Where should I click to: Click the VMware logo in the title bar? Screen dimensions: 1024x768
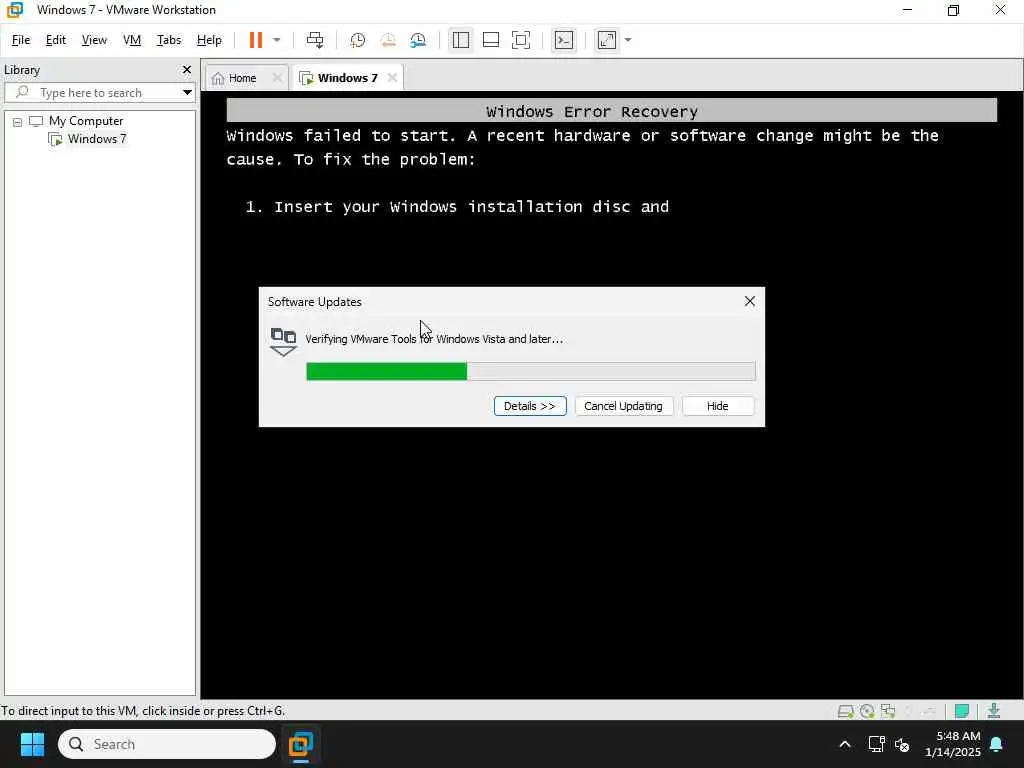tap(14, 10)
